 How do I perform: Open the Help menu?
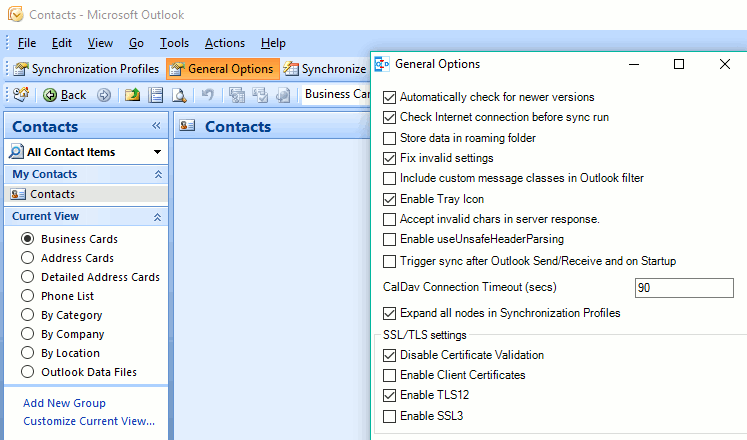273,43
